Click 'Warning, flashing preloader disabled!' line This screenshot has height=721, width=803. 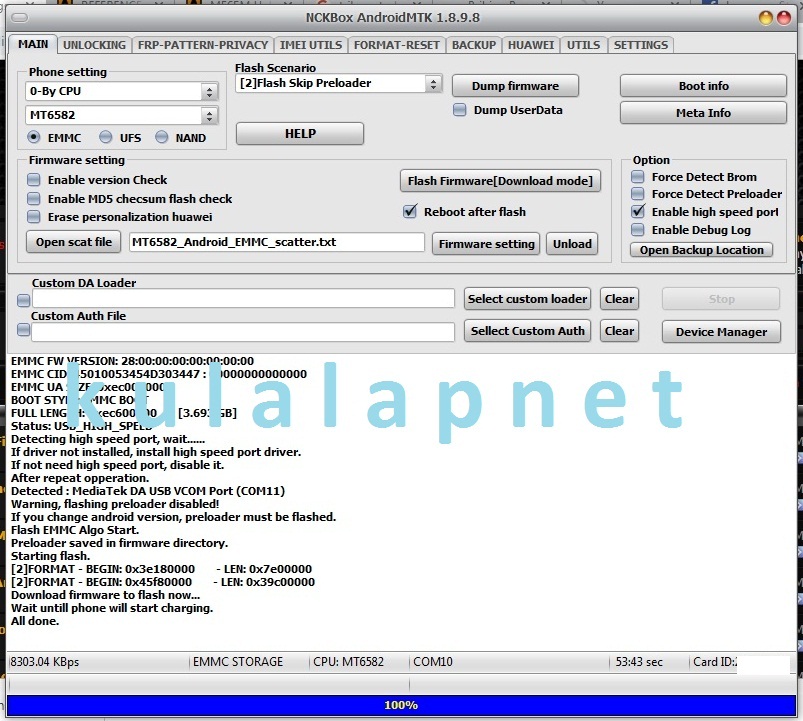point(115,504)
